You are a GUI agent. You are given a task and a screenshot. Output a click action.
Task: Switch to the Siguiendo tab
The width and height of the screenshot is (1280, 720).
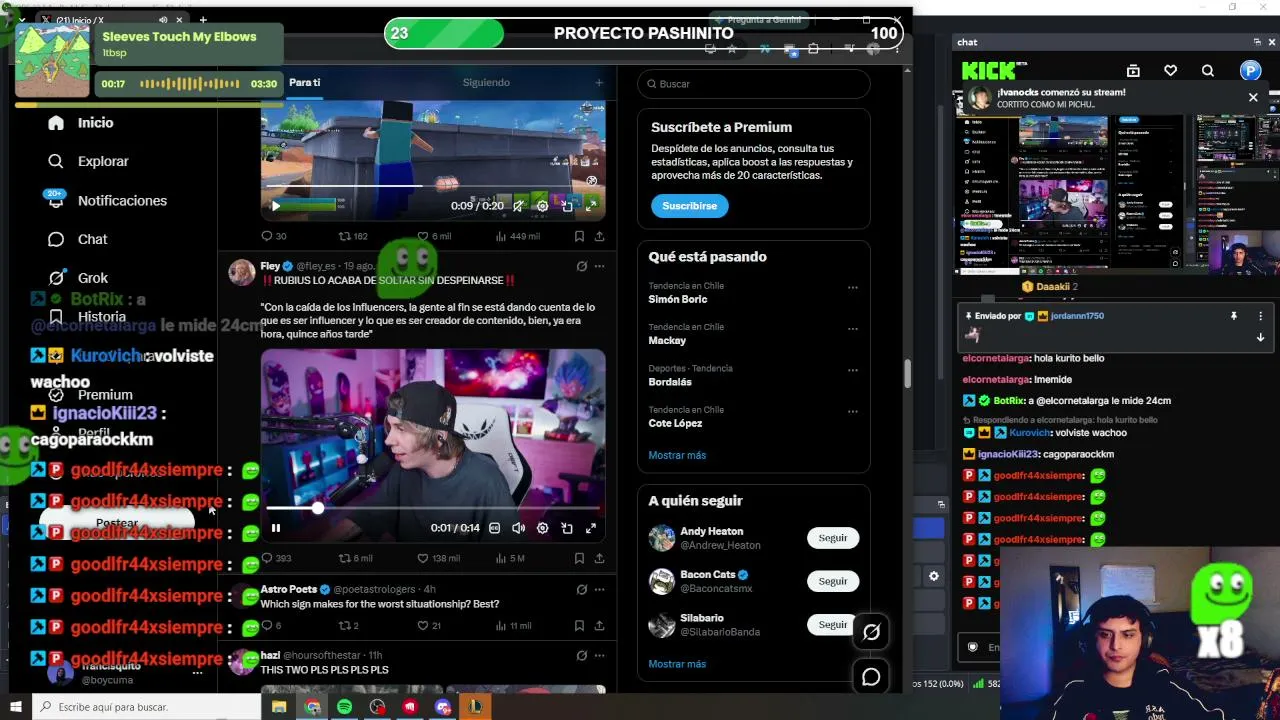(486, 82)
